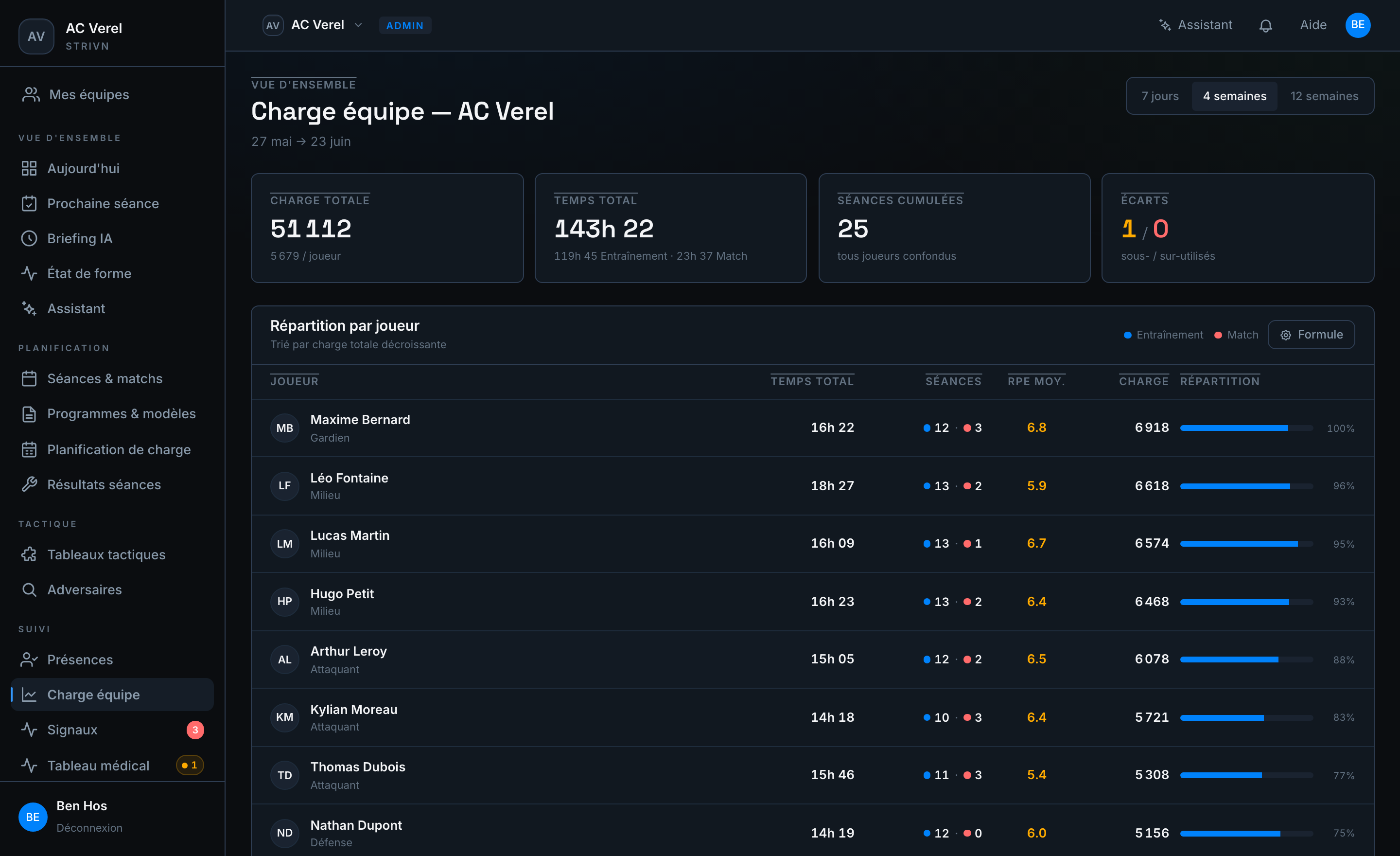Switch period to 12 semaines
Image resolution: width=1400 pixels, height=856 pixels.
1324,96
